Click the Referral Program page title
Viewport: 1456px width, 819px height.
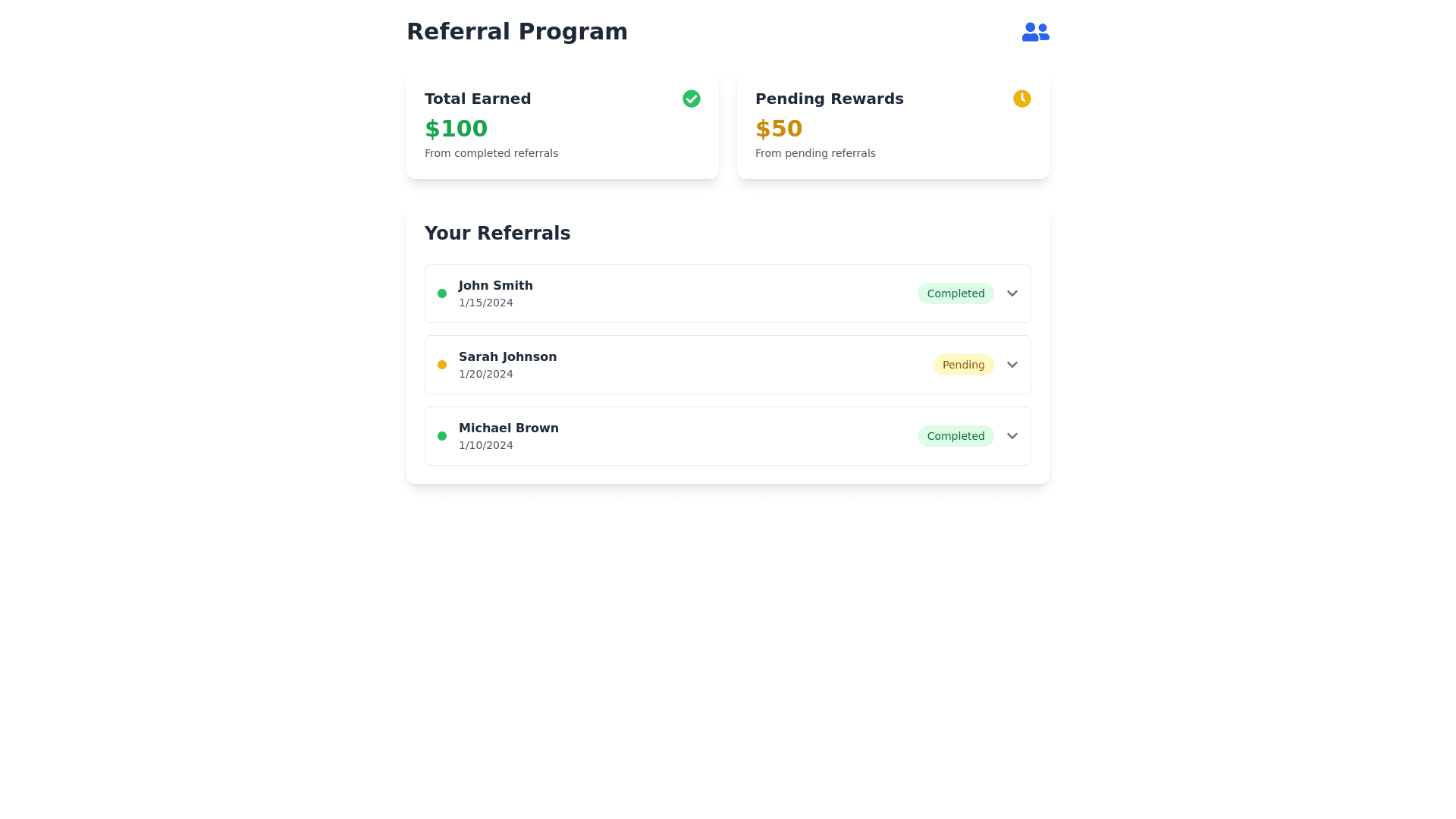point(516,32)
